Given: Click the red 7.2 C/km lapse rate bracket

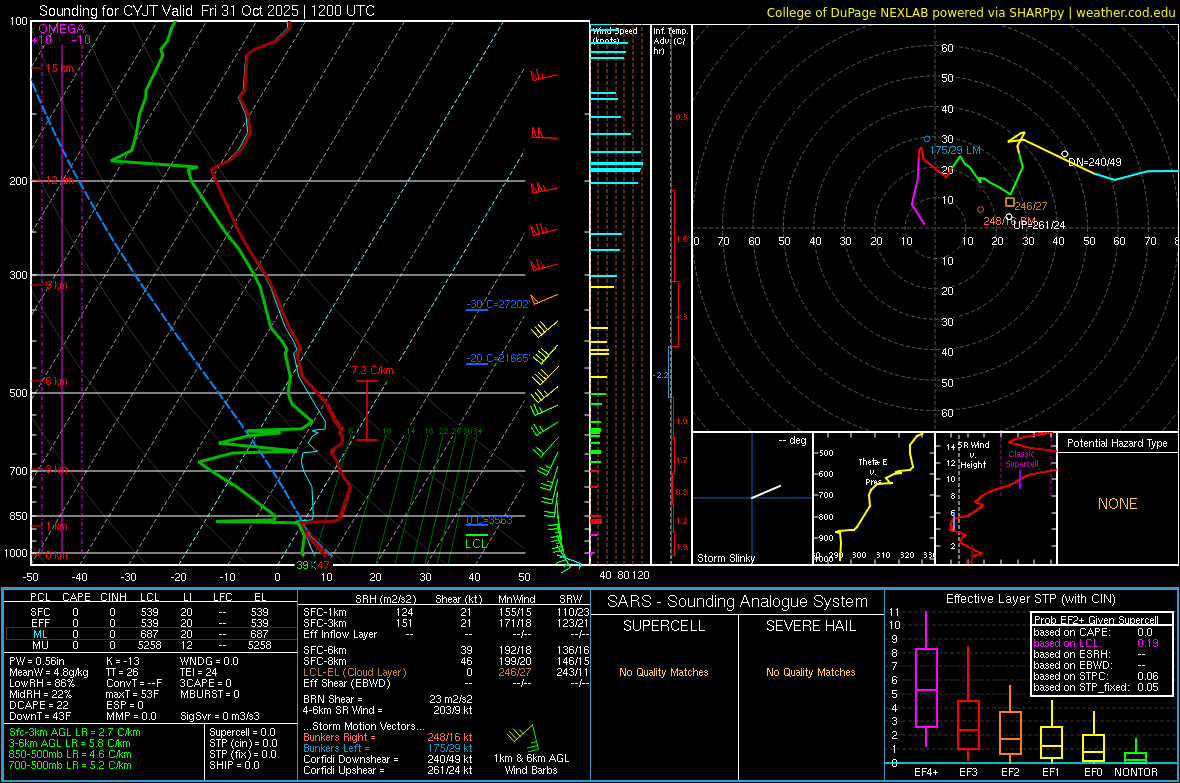Looking at the screenshot, I should tap(366, 410).
